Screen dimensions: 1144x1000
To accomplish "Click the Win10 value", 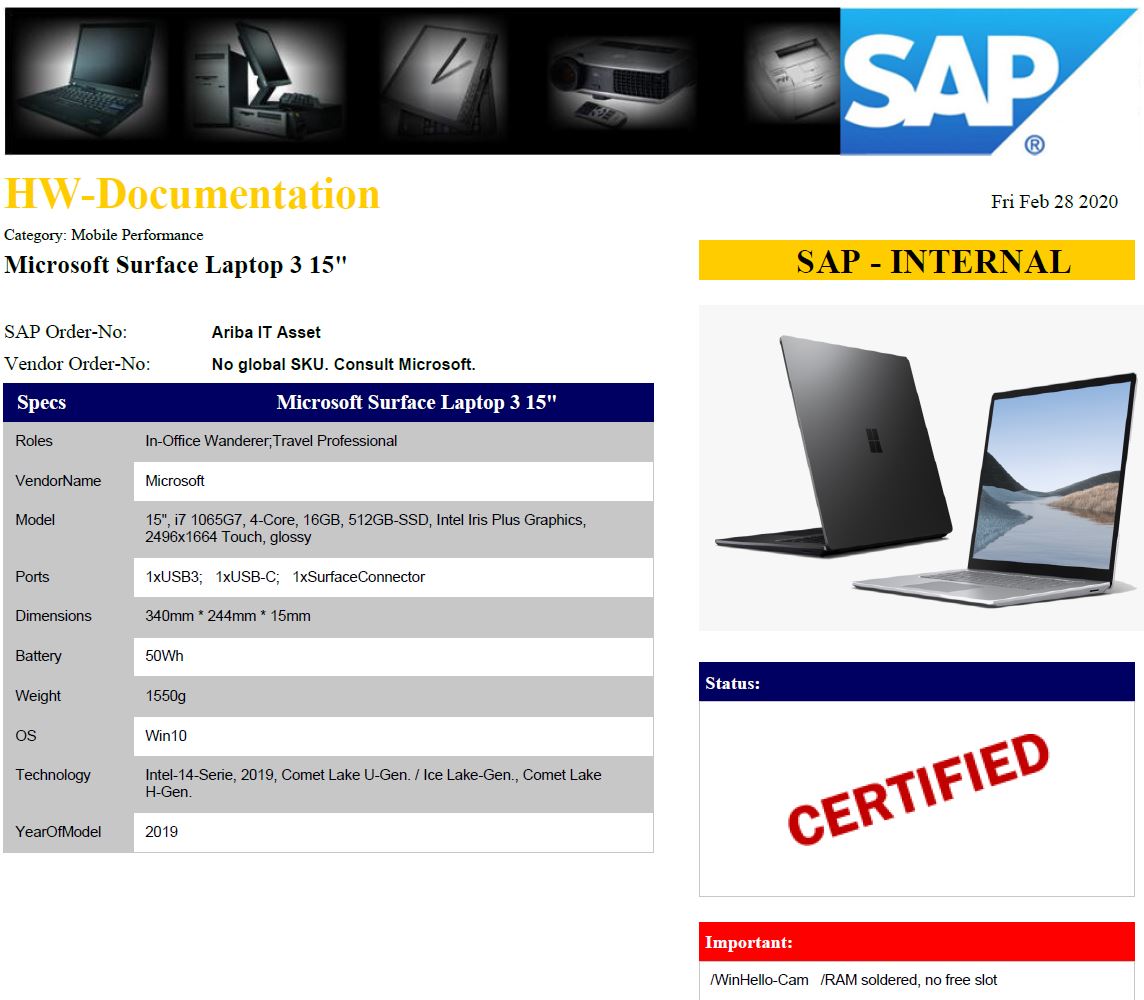I will [x=166, y=736].
